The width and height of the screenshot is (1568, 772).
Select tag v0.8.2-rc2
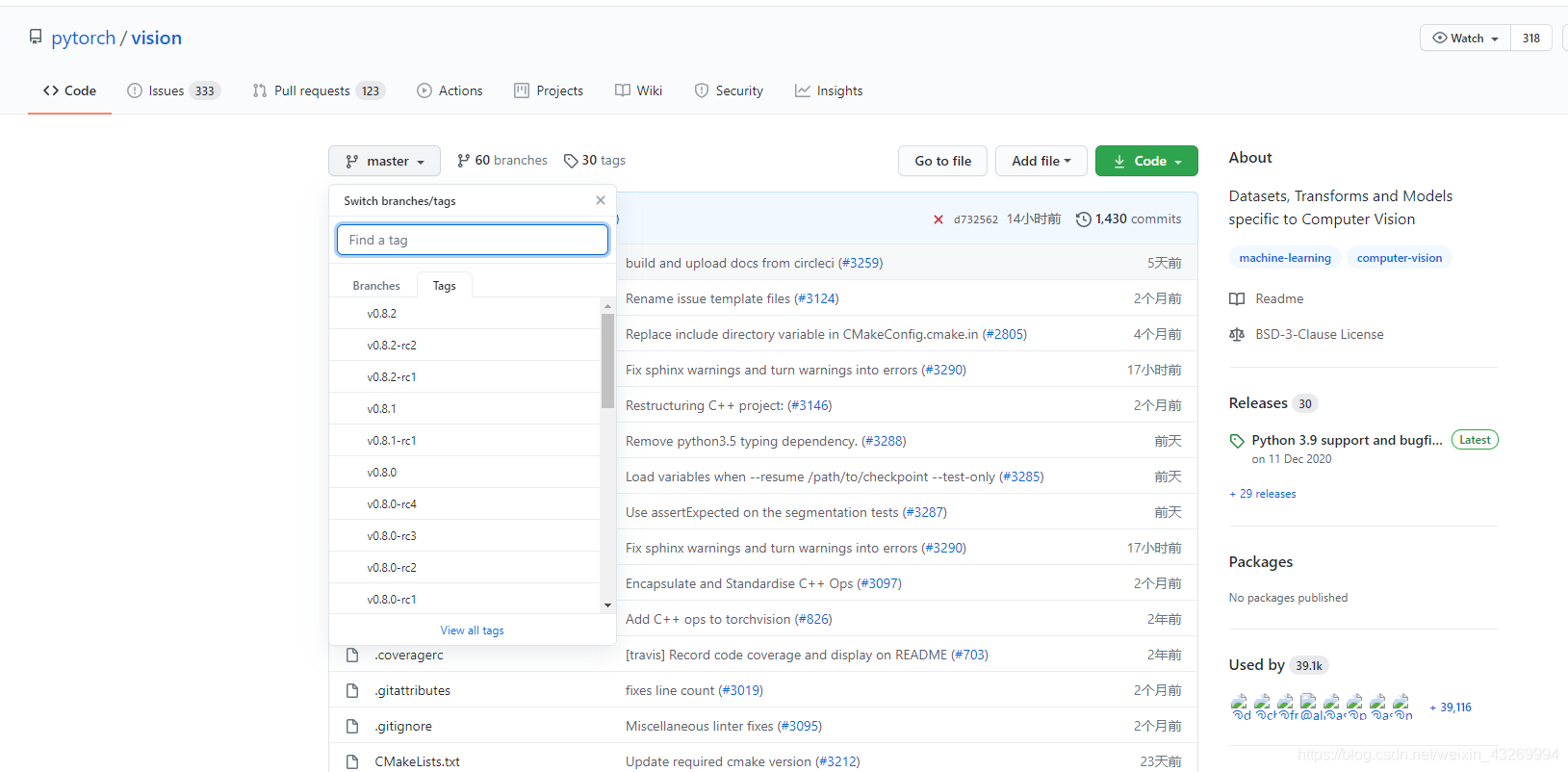tap(465, 346)
